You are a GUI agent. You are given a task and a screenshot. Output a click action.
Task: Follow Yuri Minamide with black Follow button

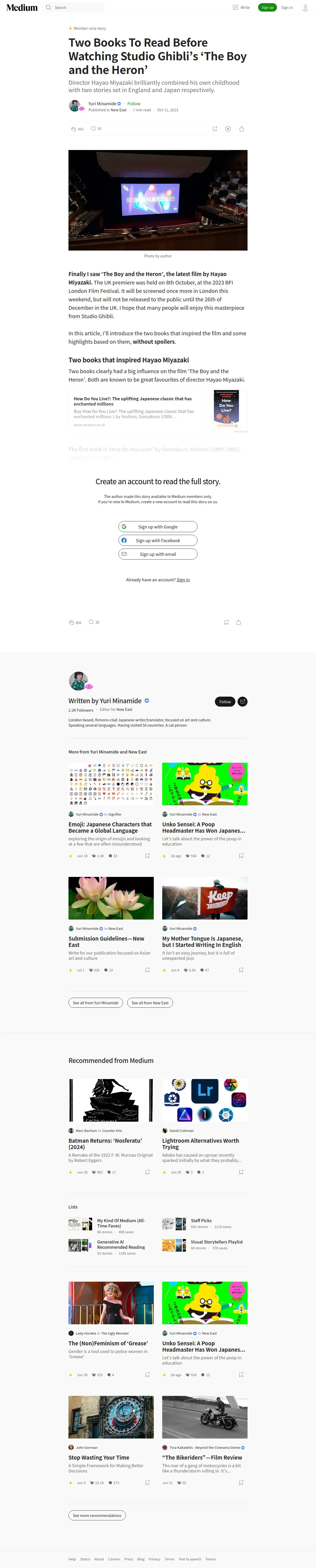pos(225,701)
